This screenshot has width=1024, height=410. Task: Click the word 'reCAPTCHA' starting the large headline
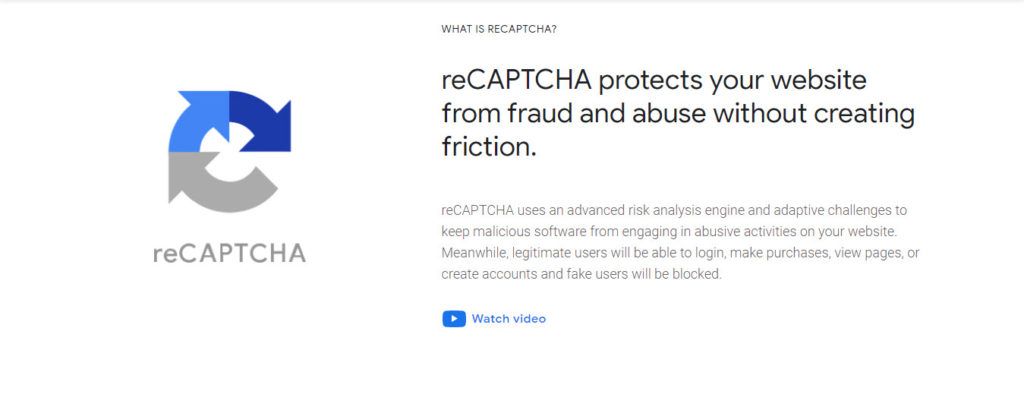coord(516,80)
